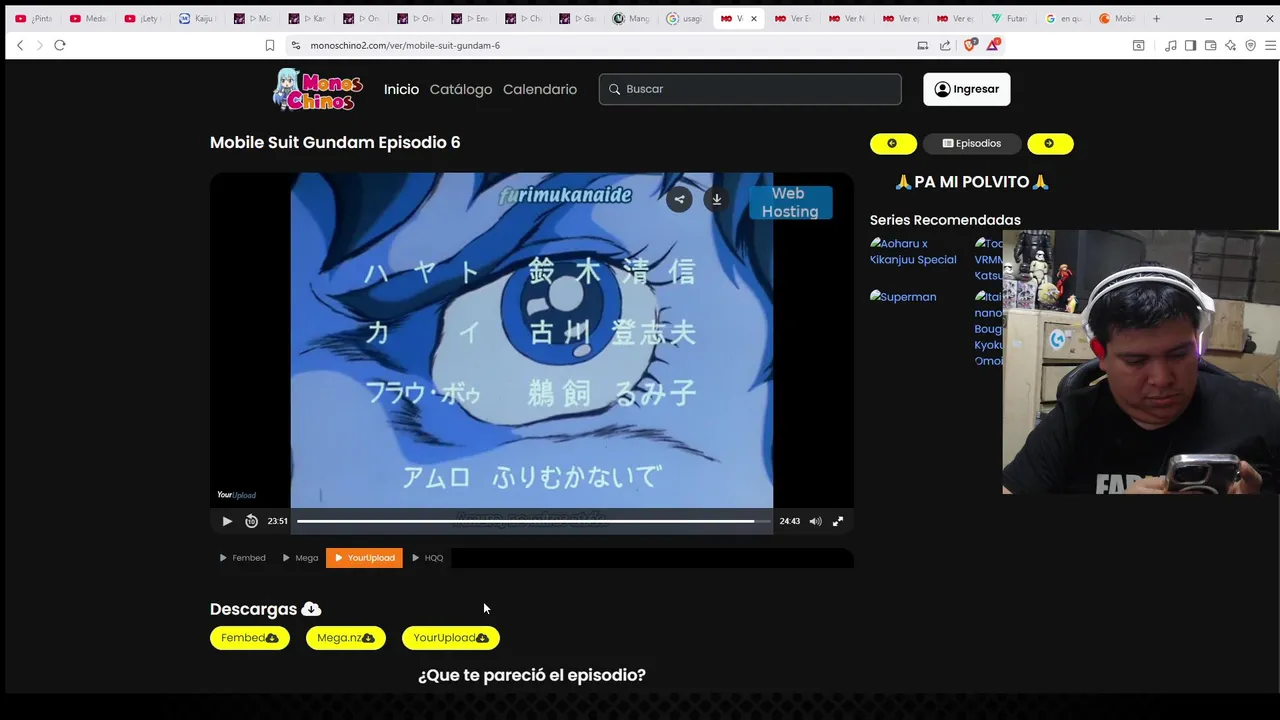Select the Mega video server tab
The image size is (1280, 720).
point(300,558)
